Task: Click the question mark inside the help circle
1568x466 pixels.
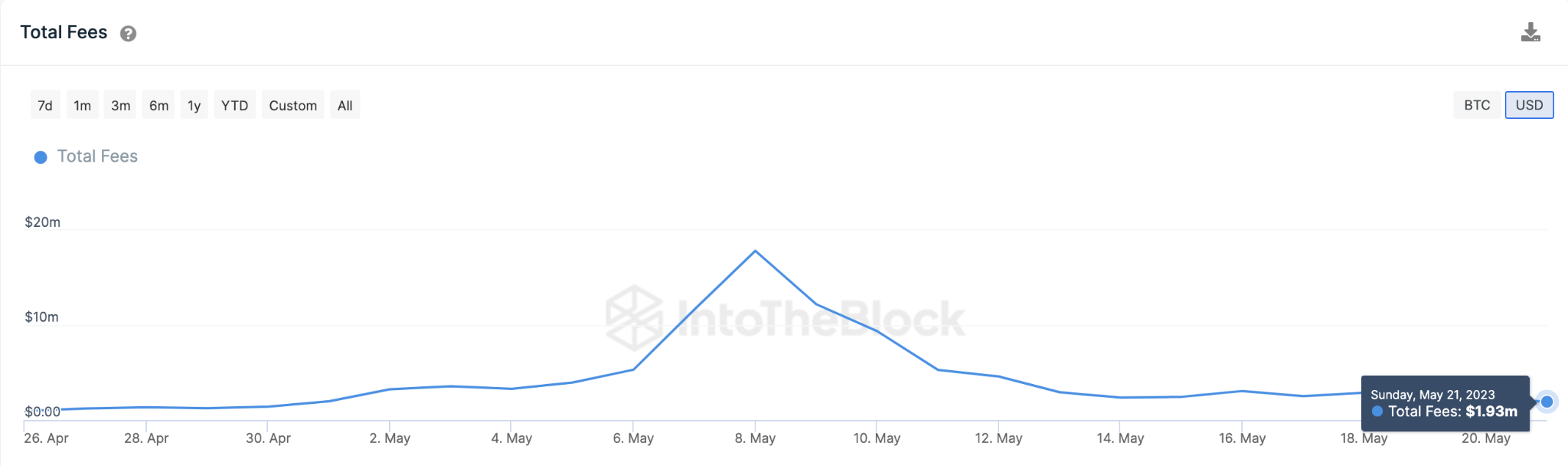Action: [x=129, y=33]
